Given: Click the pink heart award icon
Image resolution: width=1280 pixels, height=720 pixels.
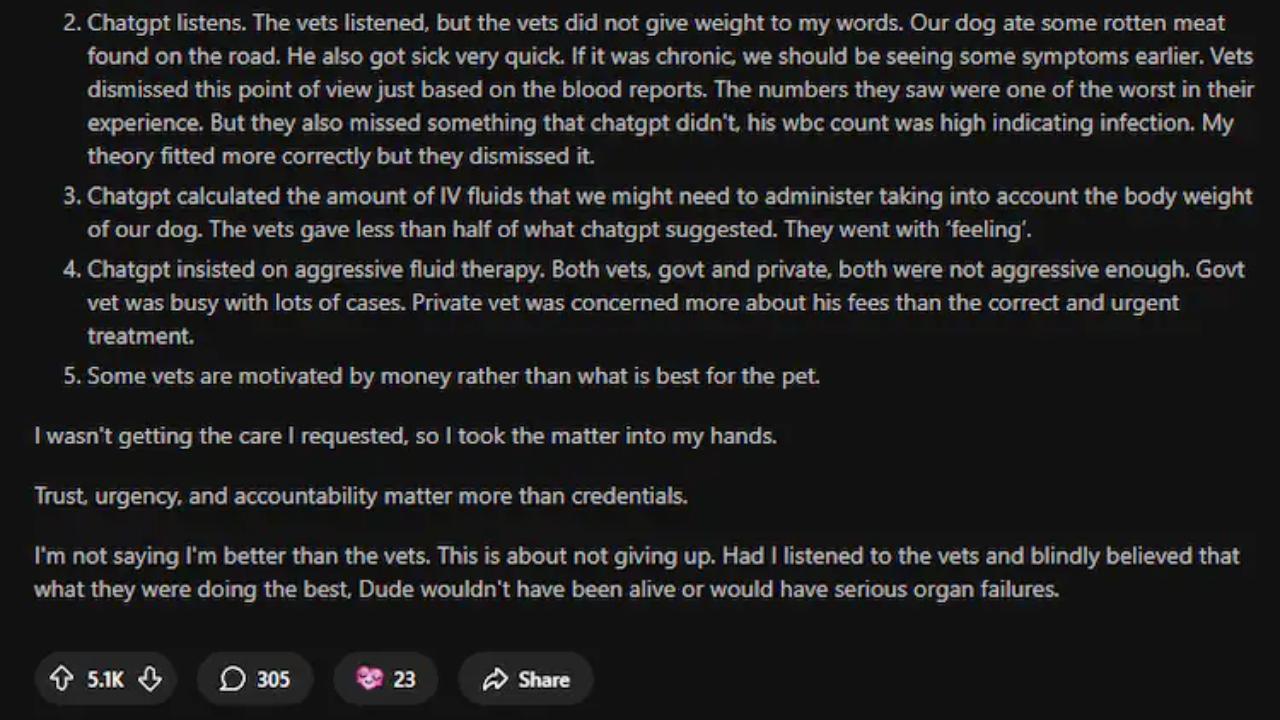Looking at the screenshot, I should 369,679.
